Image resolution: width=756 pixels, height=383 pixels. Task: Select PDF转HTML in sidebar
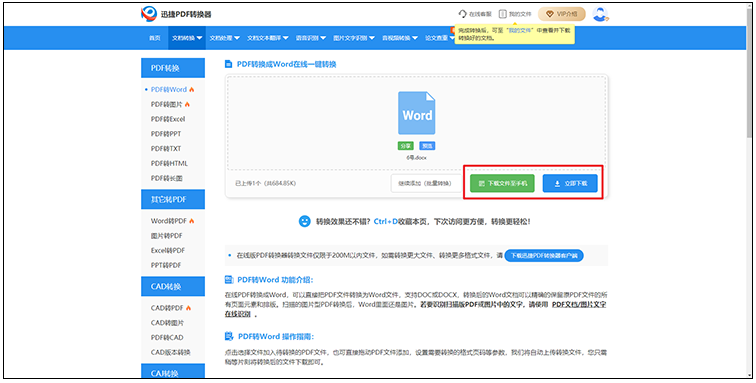point(169,164)
